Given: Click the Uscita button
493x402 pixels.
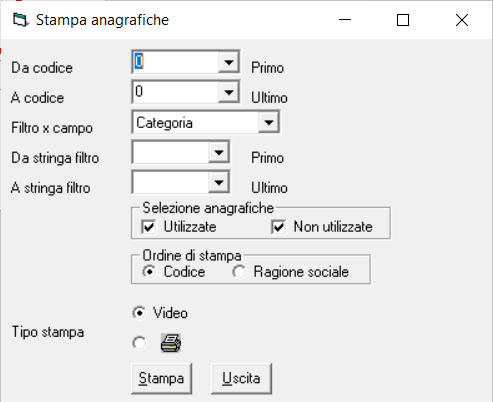Looking at the screenshot, I should [241, 379].
